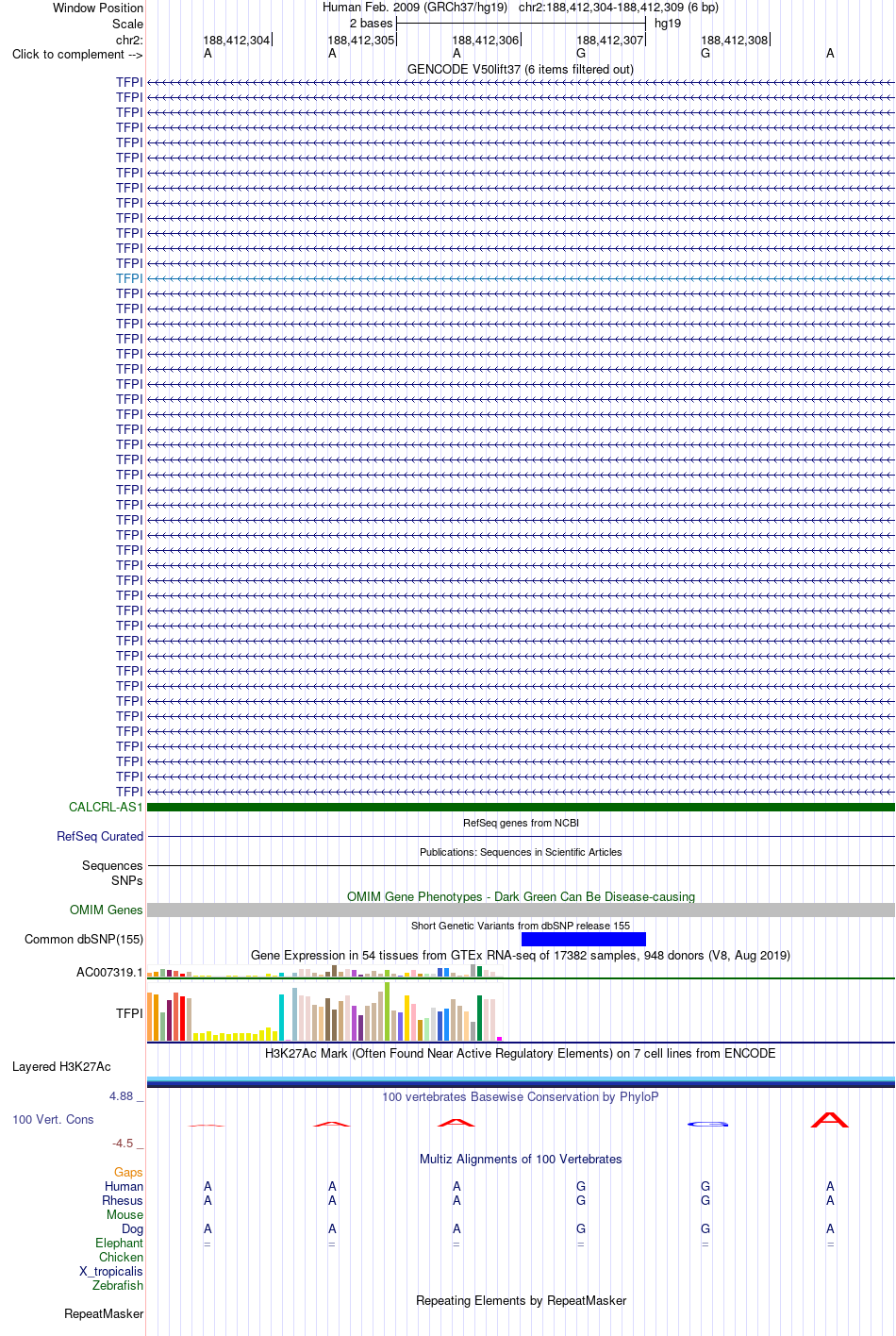Screen dimensions: 896x1336
Task: Select the blue dbSNP variant item
Action: click(x=584, y=939)
